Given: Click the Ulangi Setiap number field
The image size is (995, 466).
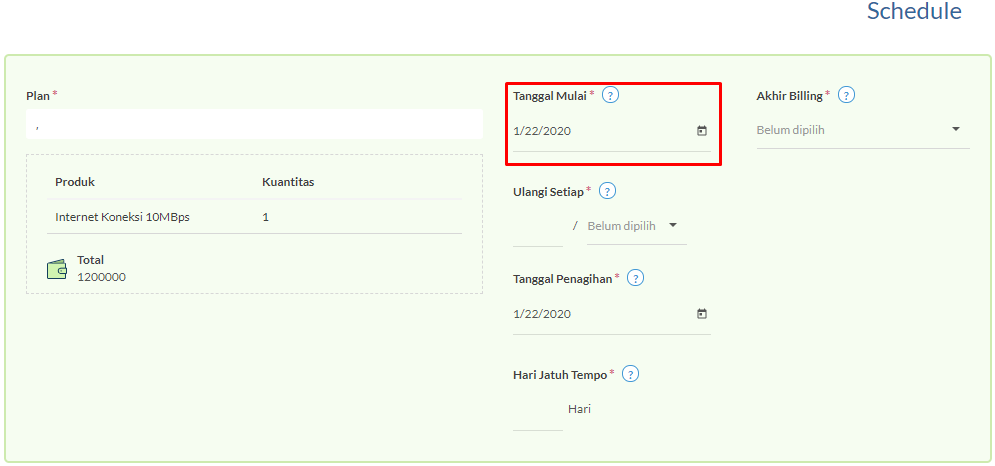Looking at the screenshot, I should pyautogui.click(x=537, y=229).
